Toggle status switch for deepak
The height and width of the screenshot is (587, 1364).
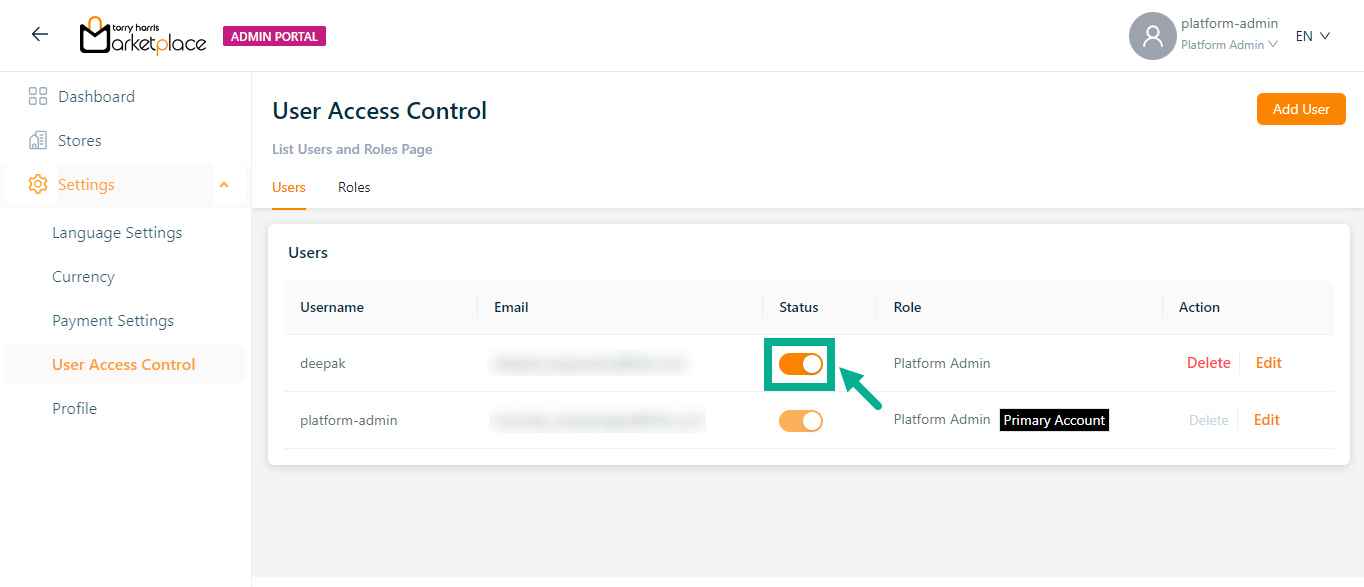pyautogui.click(x=800, y=364)
